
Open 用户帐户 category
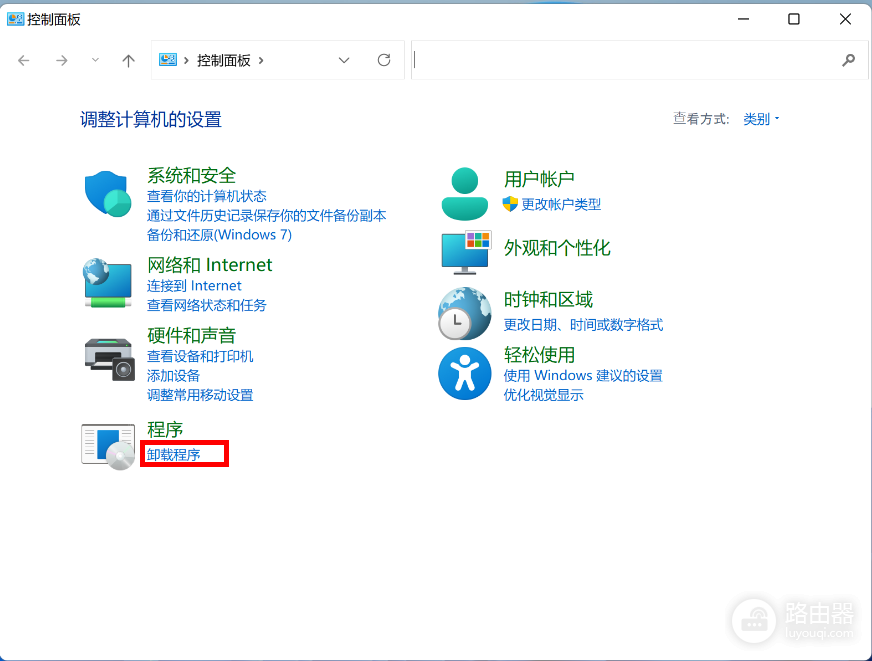coord(539,179)
